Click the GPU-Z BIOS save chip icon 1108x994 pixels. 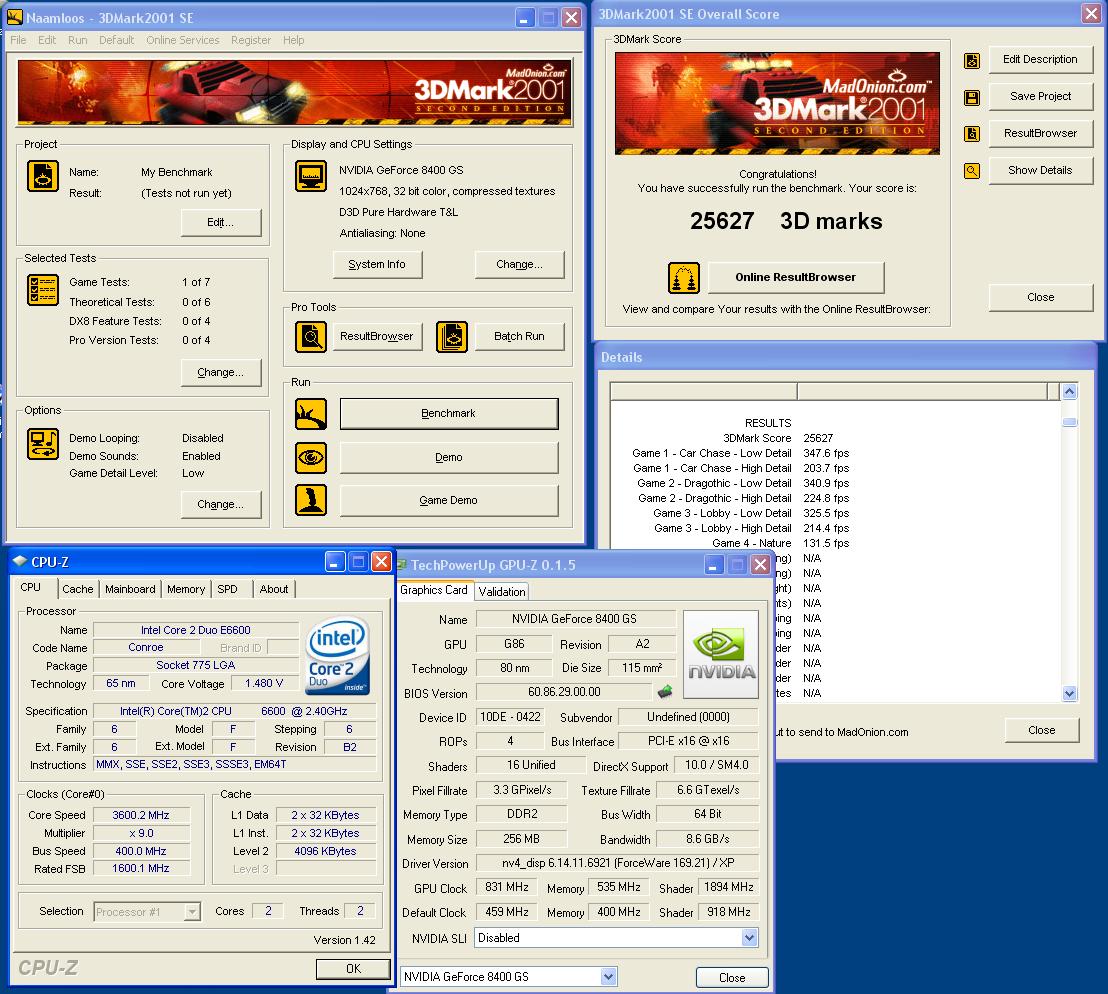point(665,691)
